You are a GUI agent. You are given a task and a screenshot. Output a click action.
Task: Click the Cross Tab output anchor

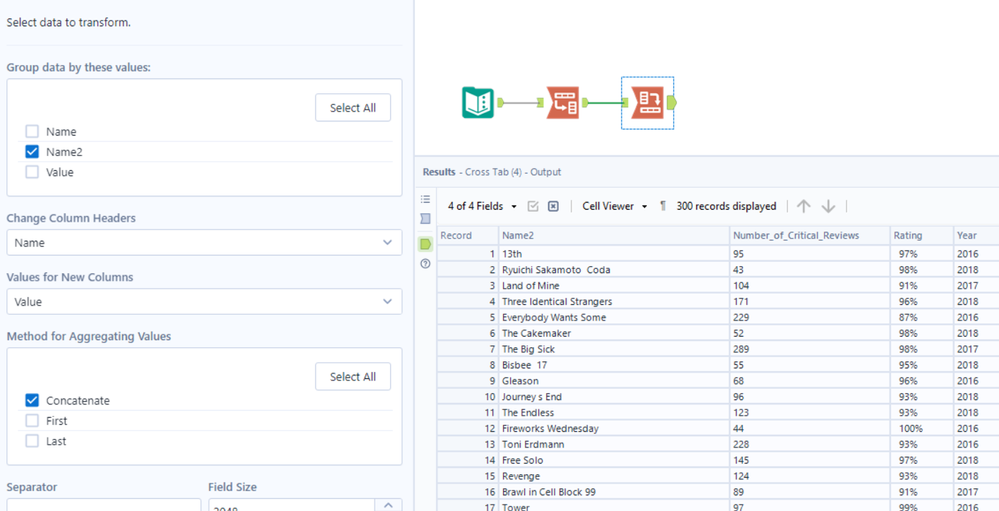[672, 102]
